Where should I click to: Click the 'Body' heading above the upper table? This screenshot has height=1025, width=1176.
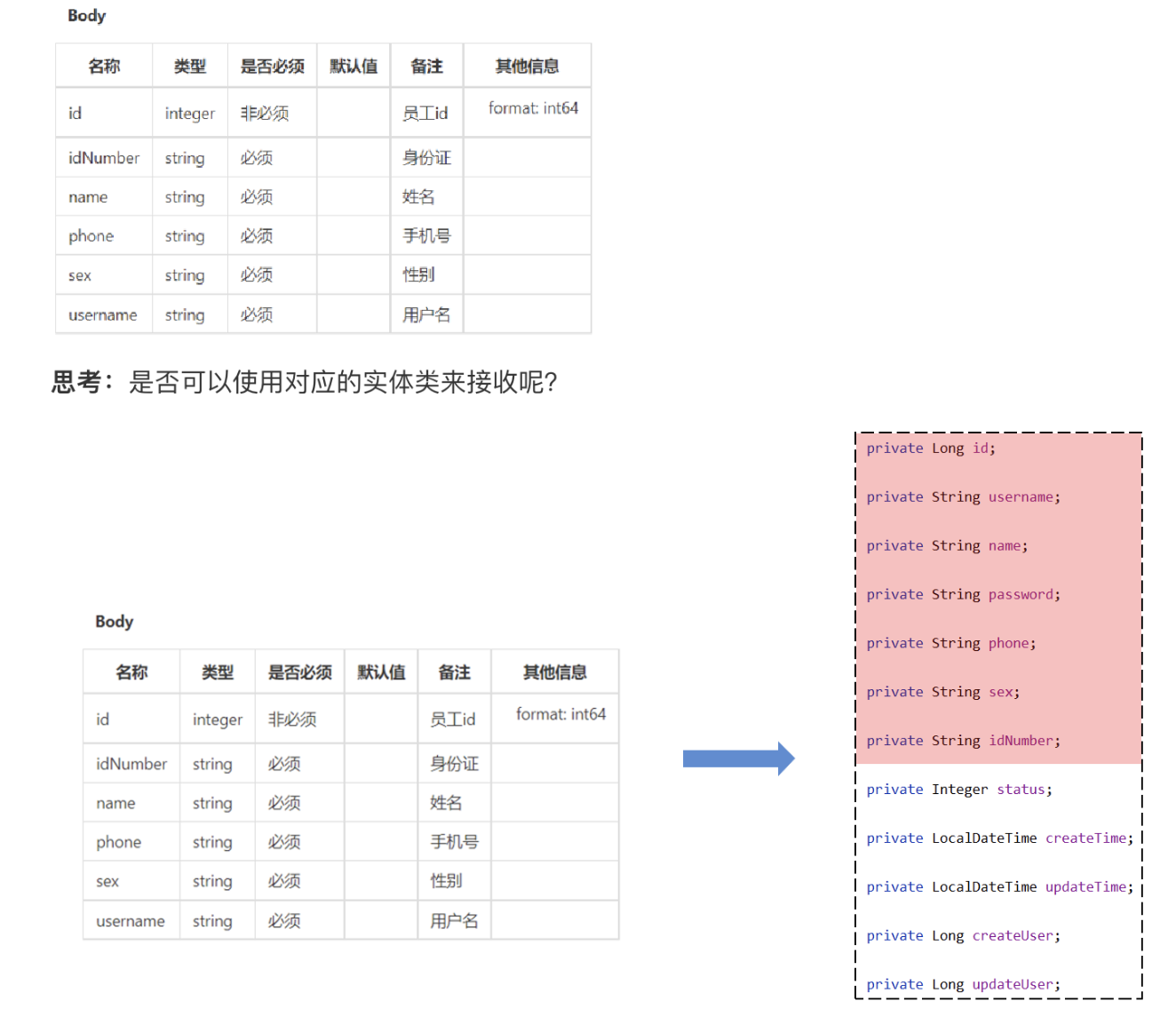[x=87, y=16]
